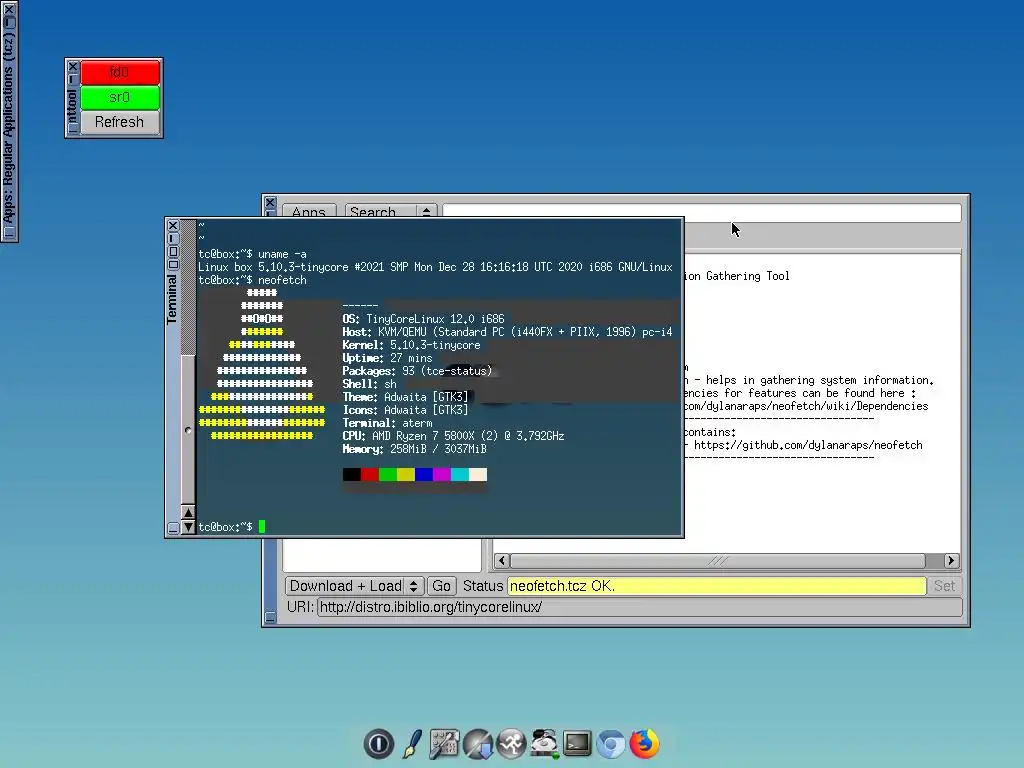Click the Go button
1024x768 pixels.
click(x=441, y=586)
